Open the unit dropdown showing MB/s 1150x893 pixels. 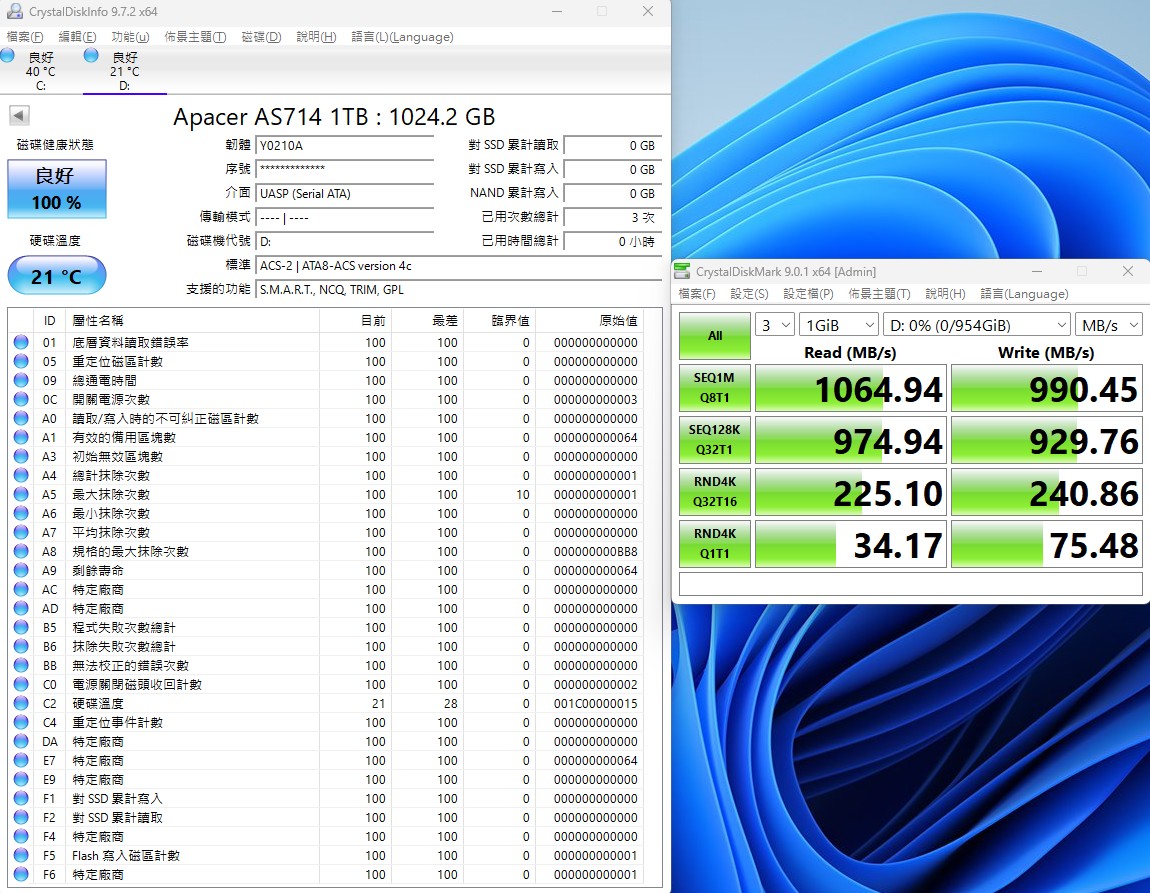(1109, 325)
